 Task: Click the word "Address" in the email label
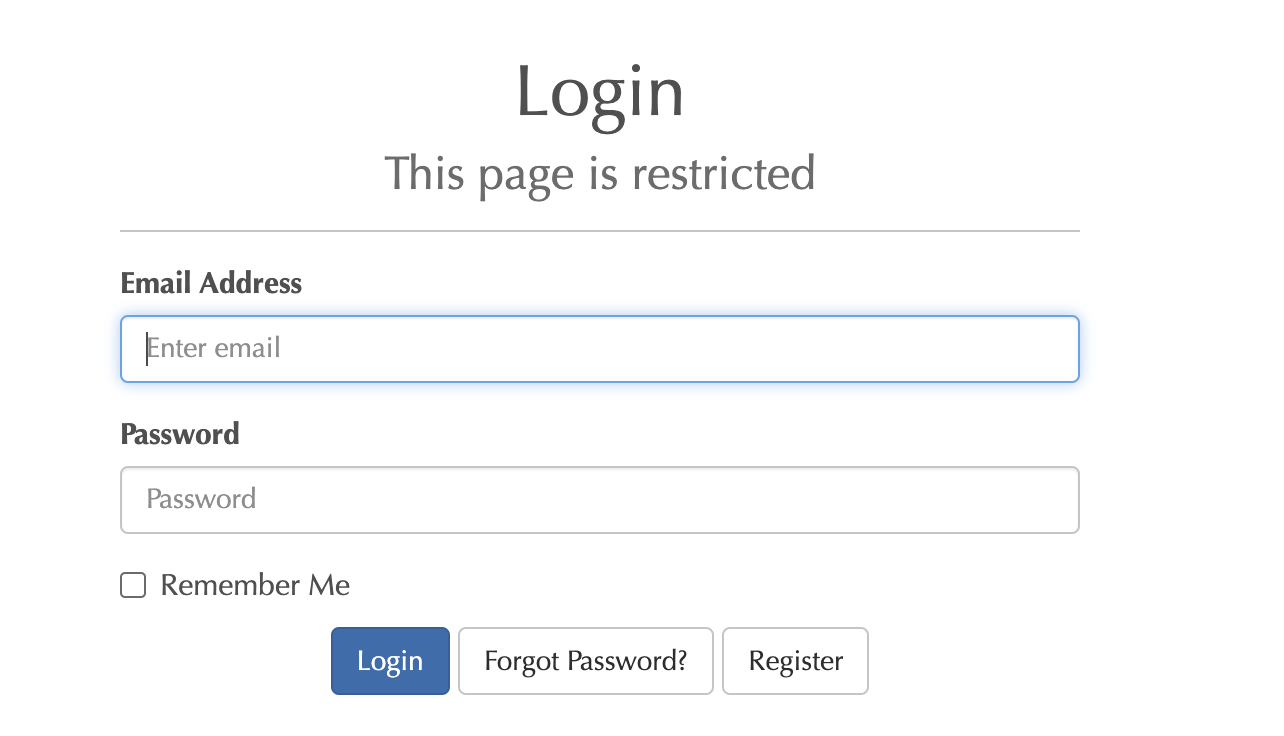coord(250,284)
